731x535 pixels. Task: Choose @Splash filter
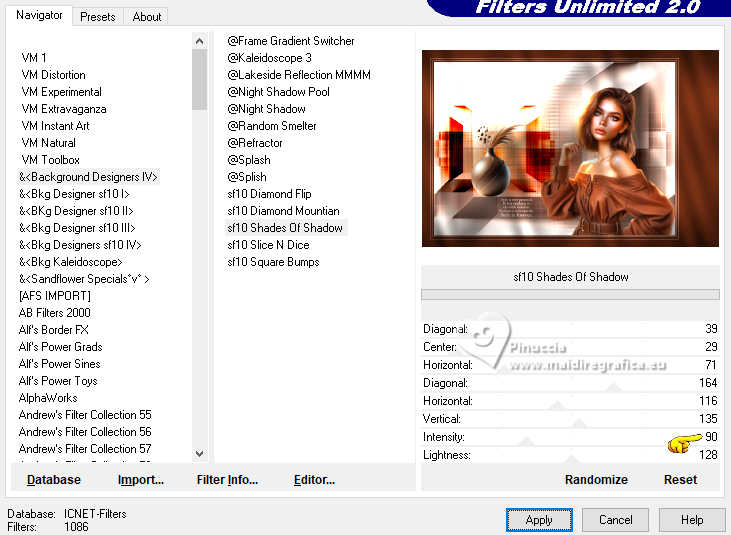coord(249,160)
